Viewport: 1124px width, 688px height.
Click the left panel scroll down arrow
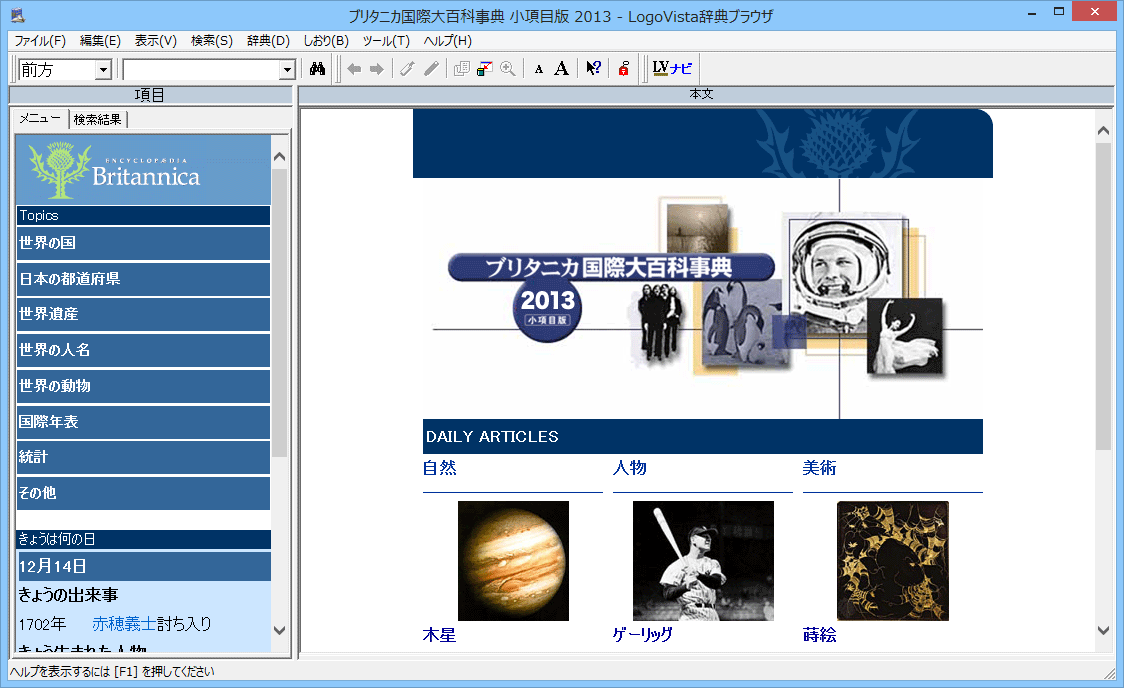tap(279, 631)
